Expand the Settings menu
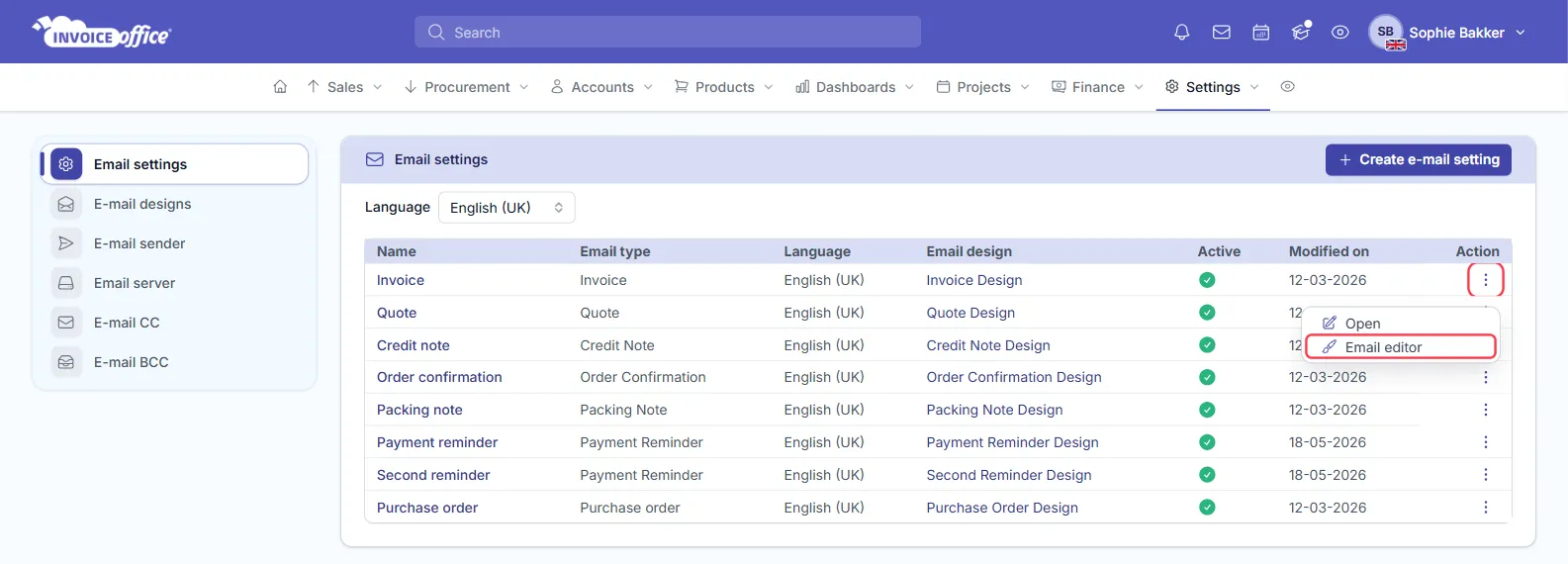This screenshot has width=1568, height=564. pyautogui.click(x=1213, y=87)
